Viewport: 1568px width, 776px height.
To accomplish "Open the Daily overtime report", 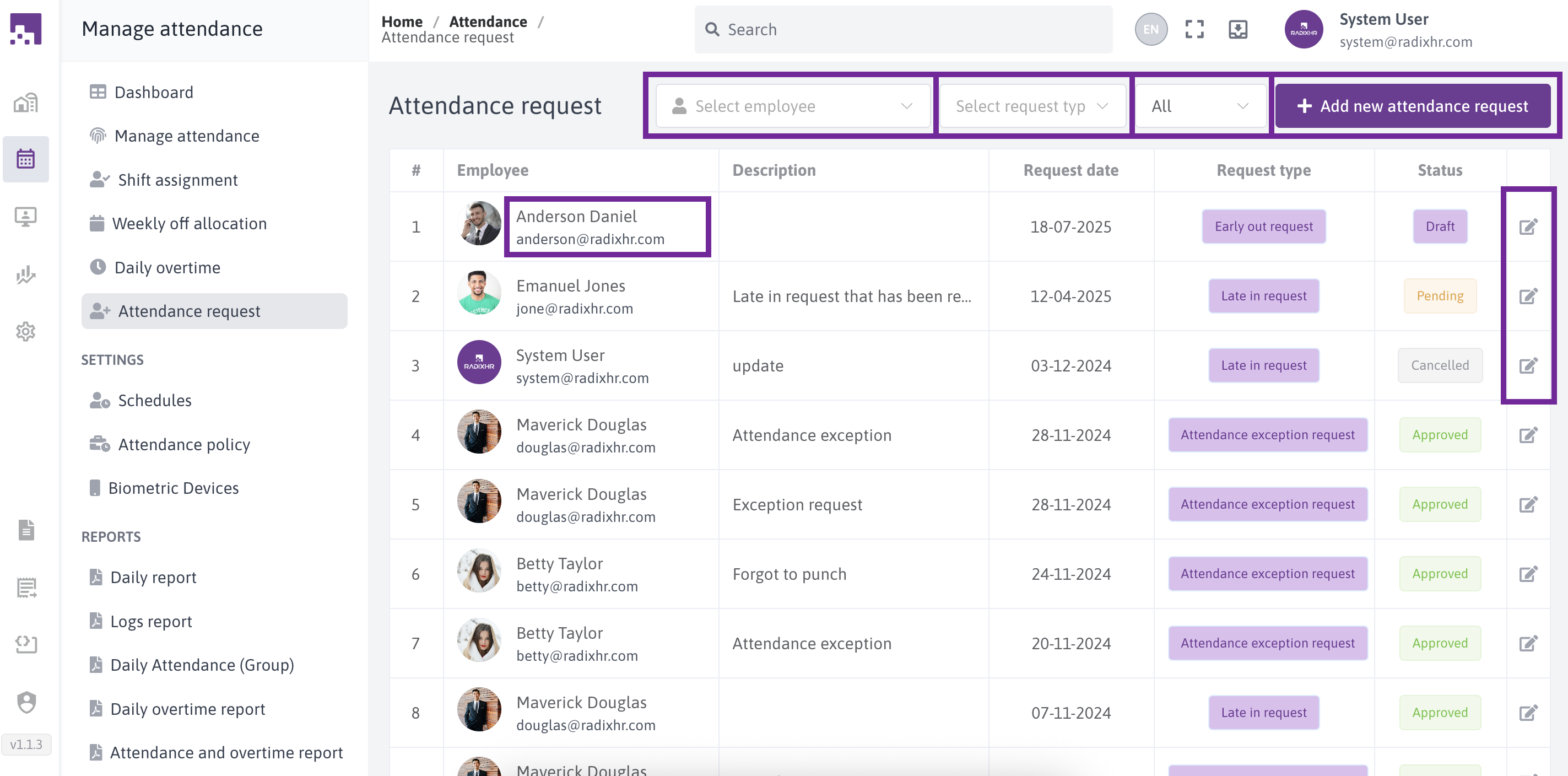I will pyautogui.click(x=187, y=708).
